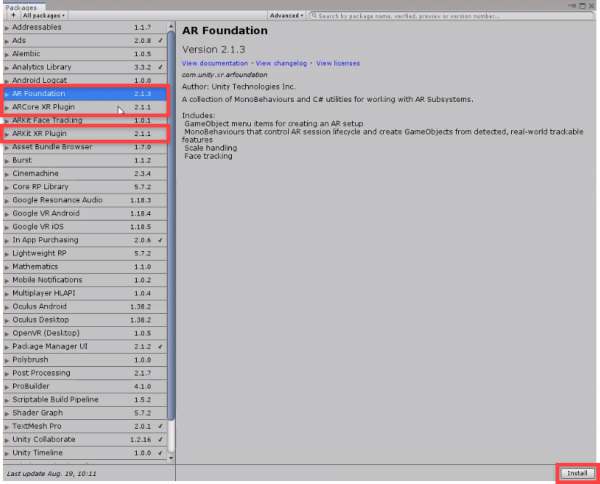Click the TextMesh Pro installed checkmark
Screen dimensions: 600x484
pos(160,426)
